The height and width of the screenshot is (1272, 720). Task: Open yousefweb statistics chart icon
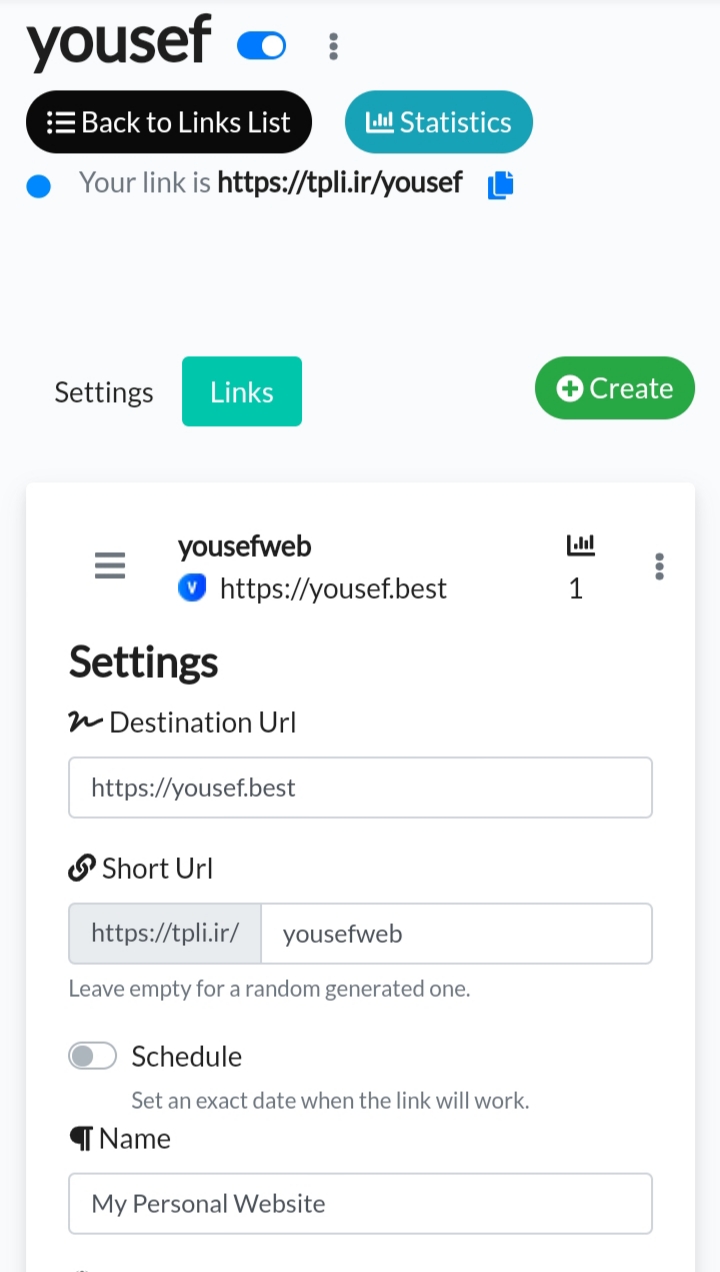580,546
